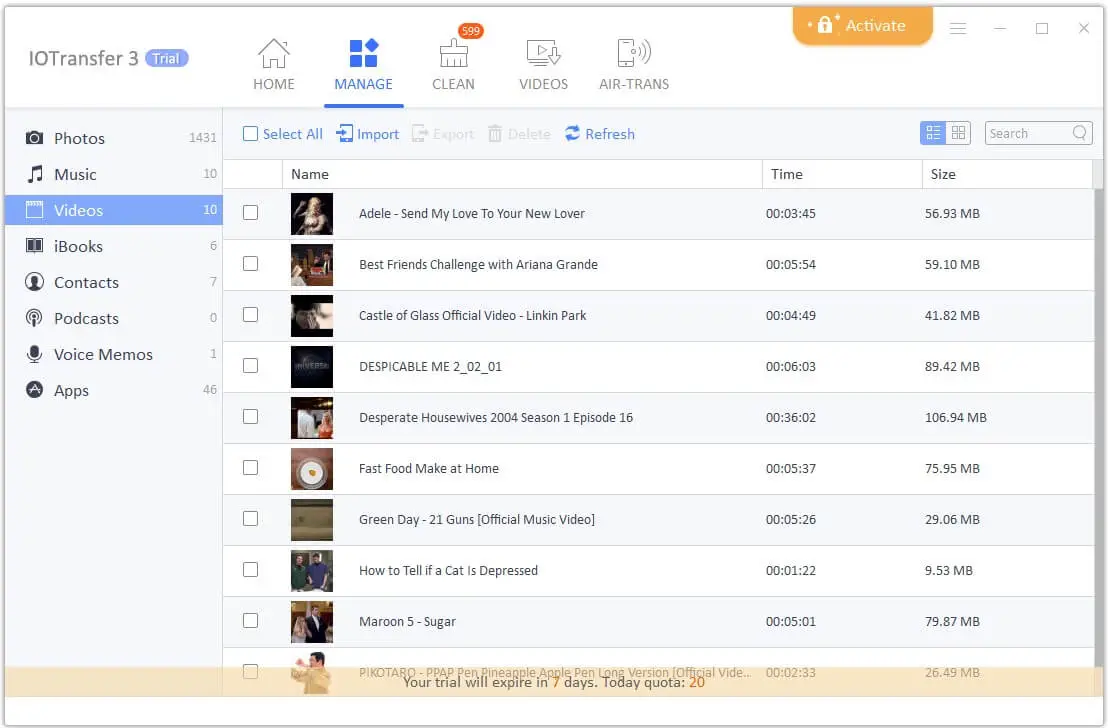Click the Adele video thumbnail
Image resolution: width=1108 pixels, height=728 pixels.
pos(312,213)
